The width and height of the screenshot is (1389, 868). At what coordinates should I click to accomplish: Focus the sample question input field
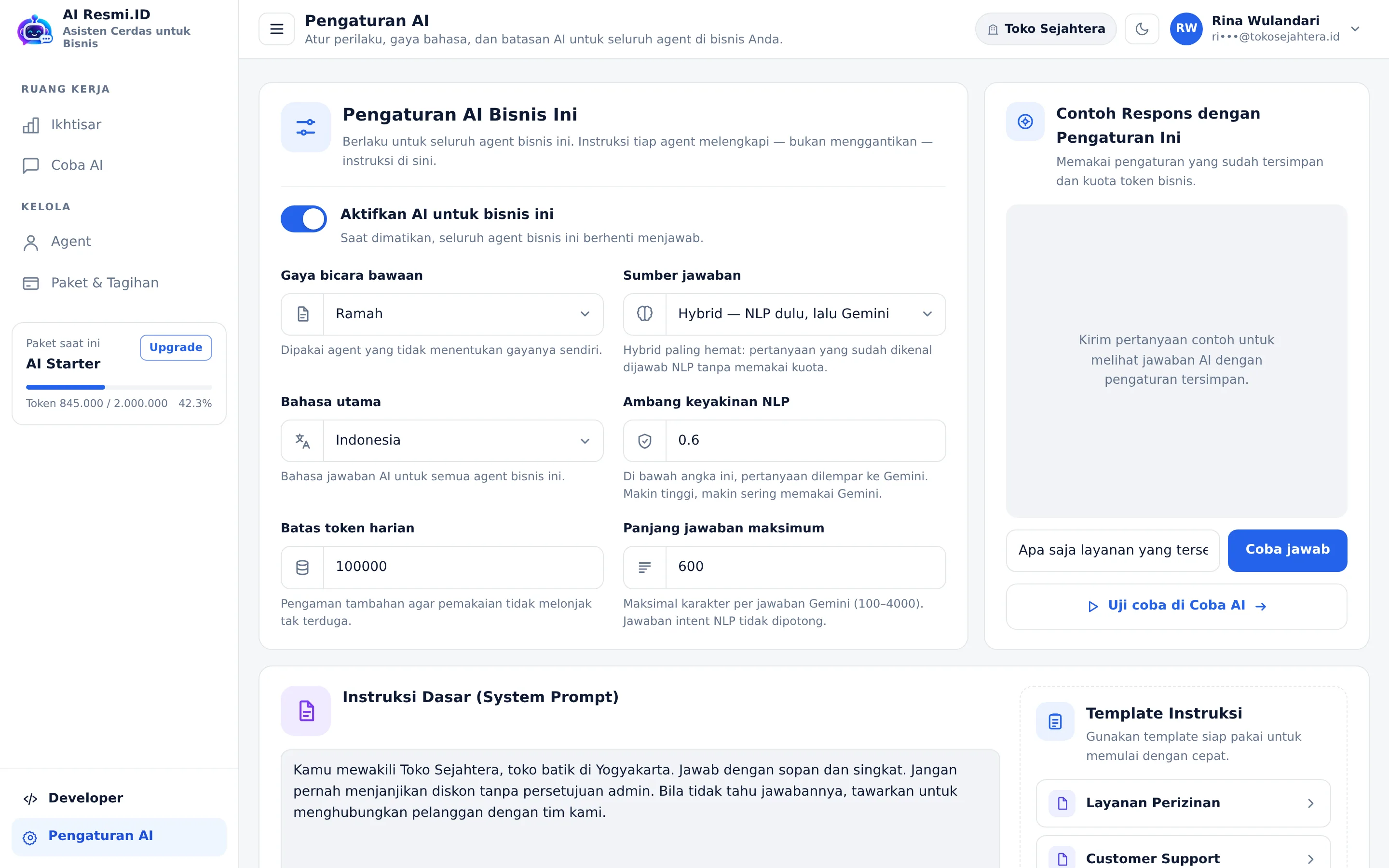pyautogui.click(x=1112, y=550)
